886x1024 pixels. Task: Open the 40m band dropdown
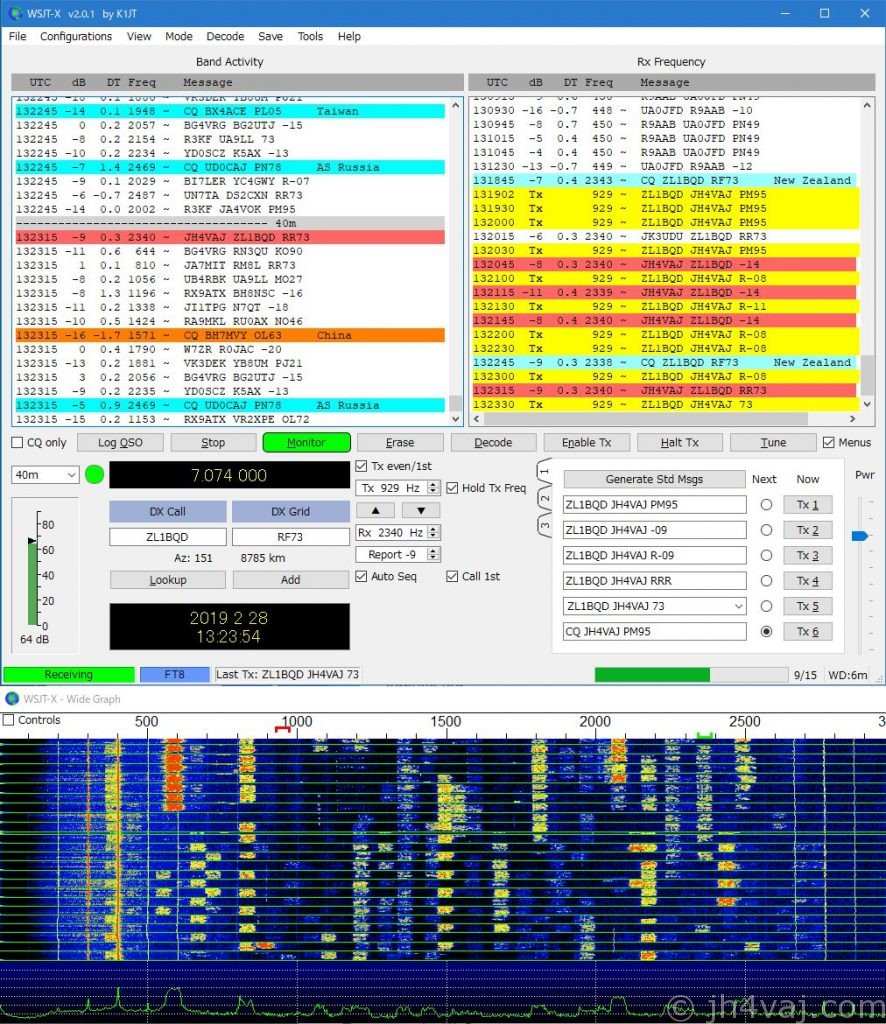coord(45,475)
